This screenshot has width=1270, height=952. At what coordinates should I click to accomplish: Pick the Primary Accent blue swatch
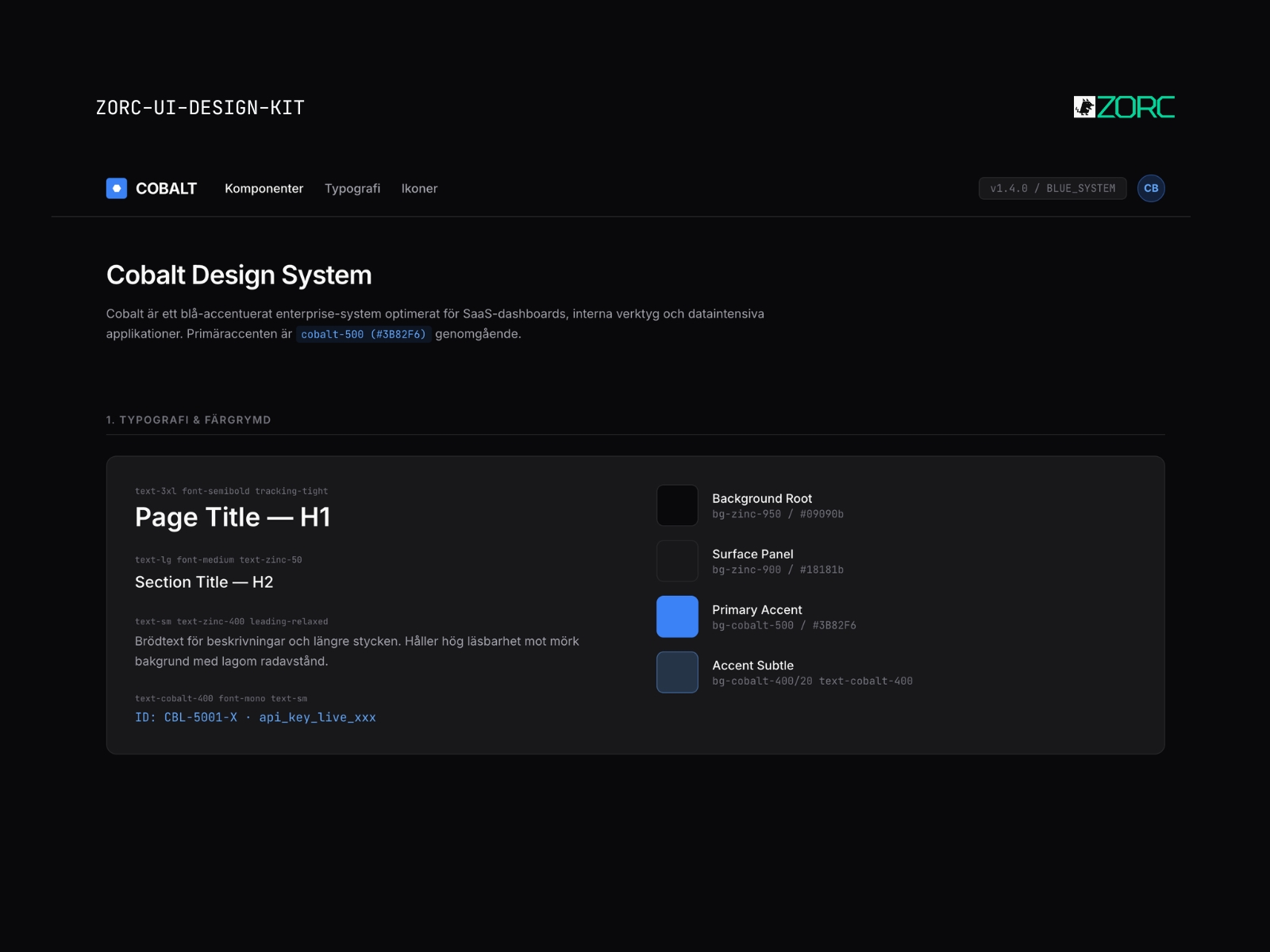[677, 616]
